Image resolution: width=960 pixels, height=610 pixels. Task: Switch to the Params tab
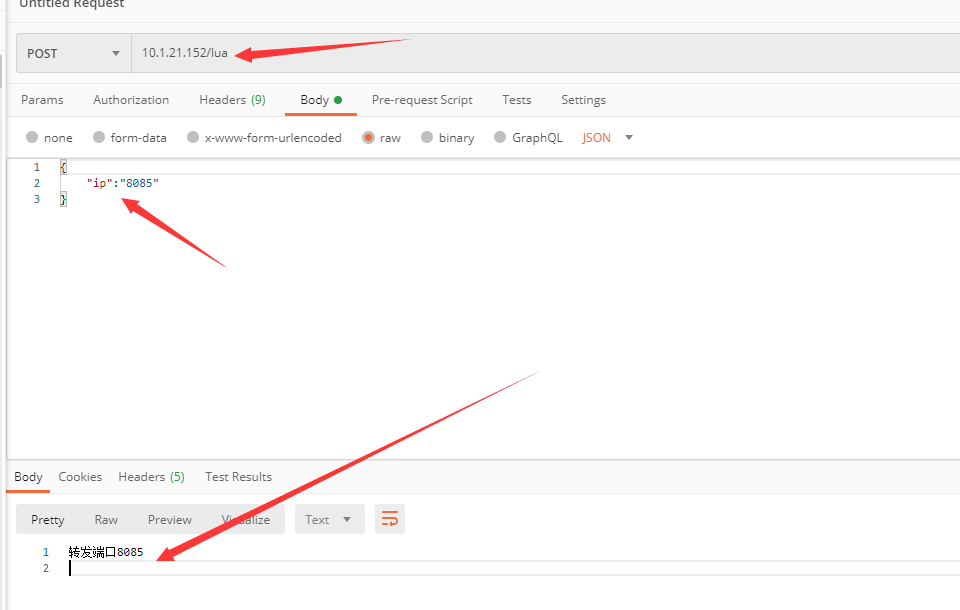(x=42, y=100)
